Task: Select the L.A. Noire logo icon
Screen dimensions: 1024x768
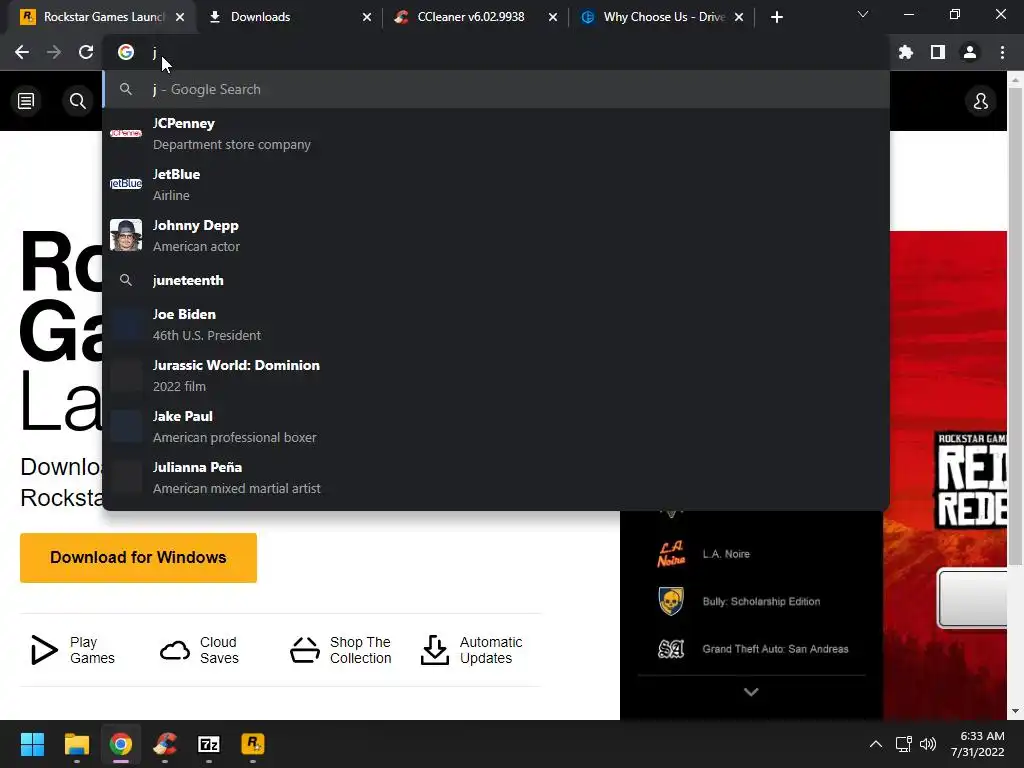Action: click(x=671, y=554)
